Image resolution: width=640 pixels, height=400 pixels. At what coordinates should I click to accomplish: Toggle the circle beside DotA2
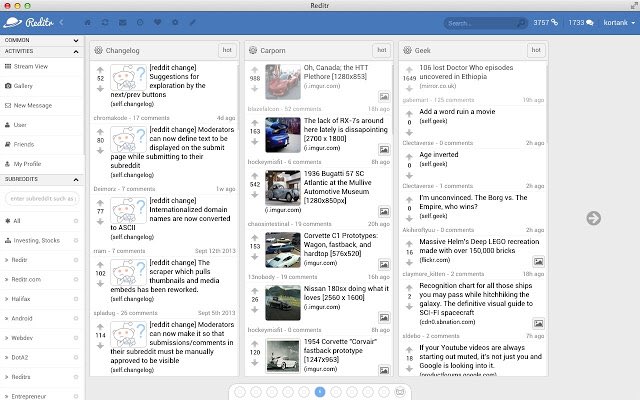76,358
